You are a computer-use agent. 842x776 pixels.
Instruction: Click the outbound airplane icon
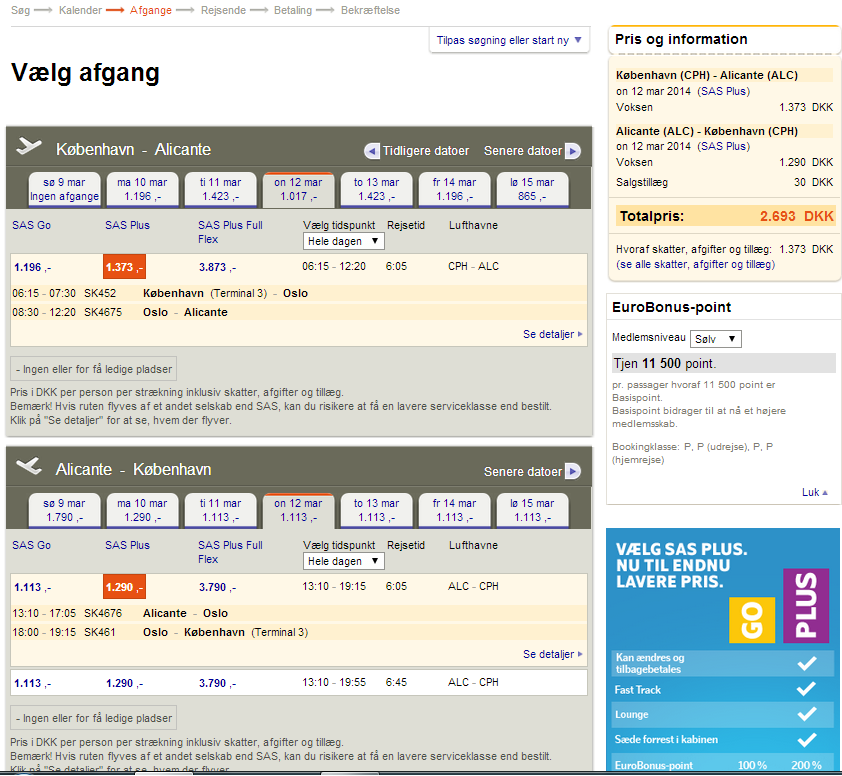click(30, 148)
